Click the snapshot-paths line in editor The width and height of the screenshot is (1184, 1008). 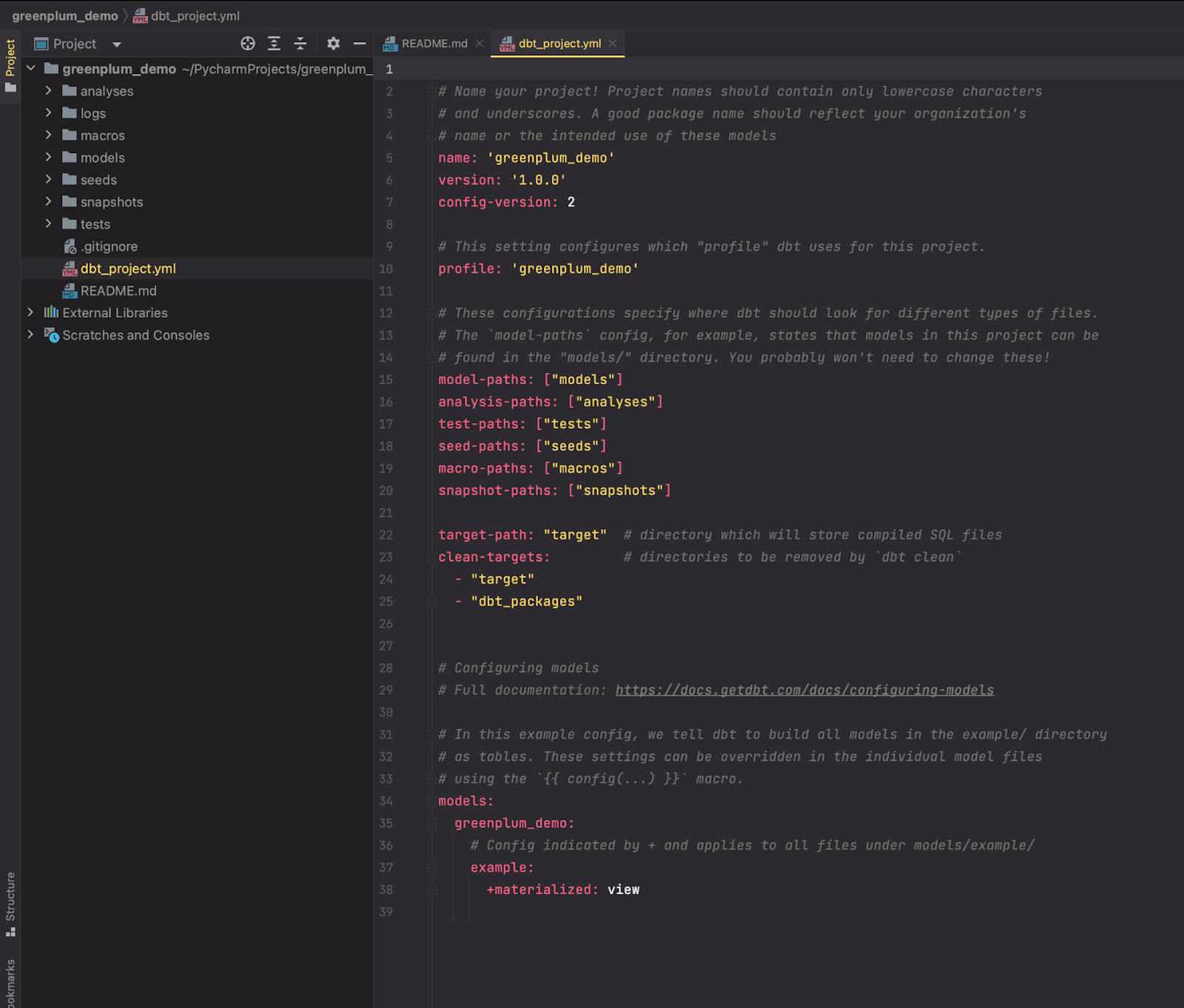554,491
